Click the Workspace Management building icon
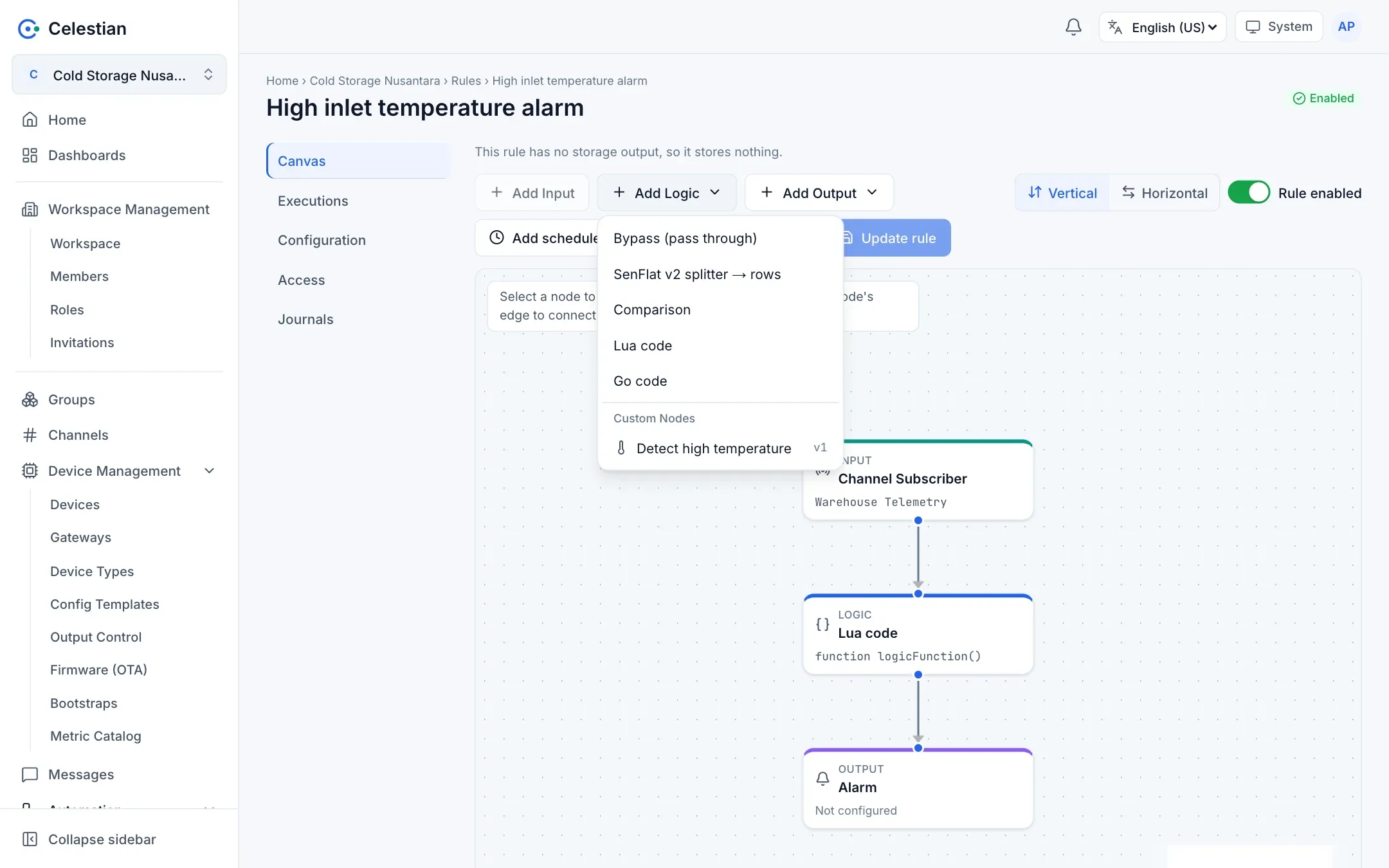Viewport: 1389px width, 868px height. 30,209
